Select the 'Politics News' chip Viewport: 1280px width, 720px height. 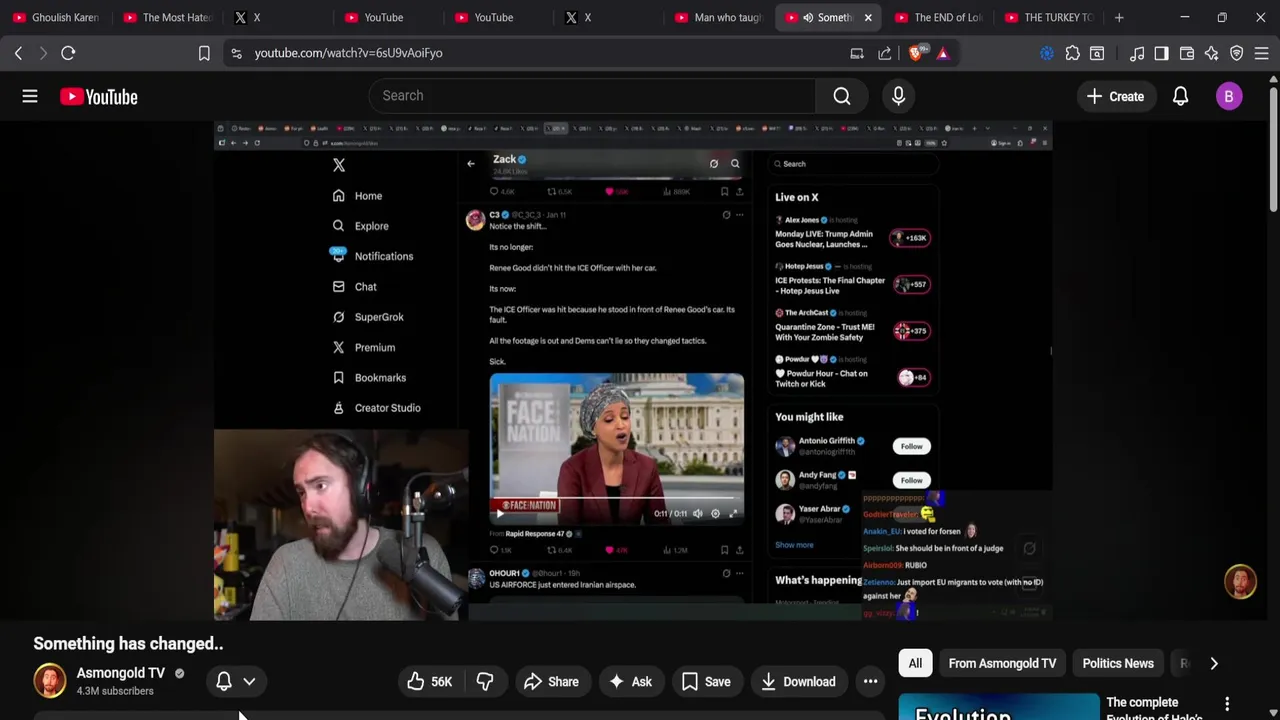click(1118, 663)
